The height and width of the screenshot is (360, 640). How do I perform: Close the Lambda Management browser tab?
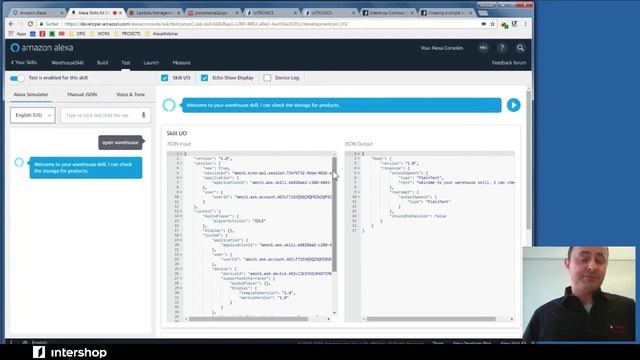coord(179,13)
